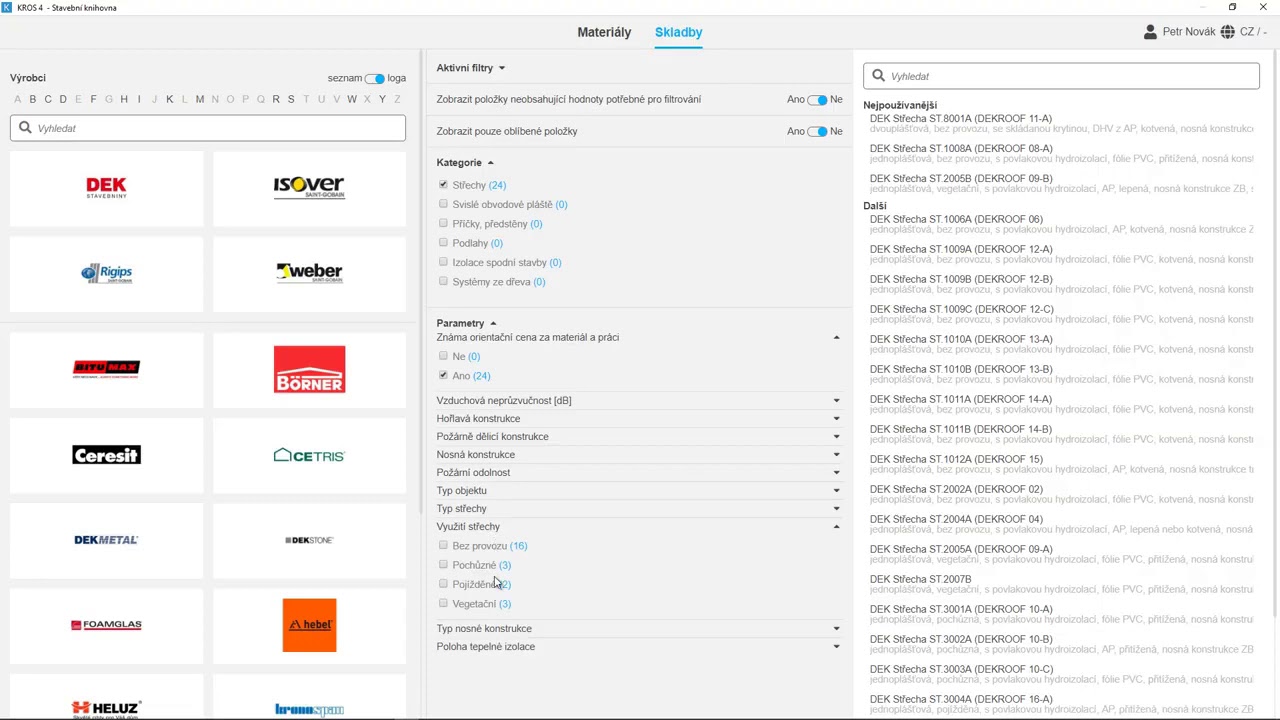Choose the Isover Saint-Gobain manufacturer logo
The height and width of the screenshot is (720, 1280).
click(x=309, y=187)
